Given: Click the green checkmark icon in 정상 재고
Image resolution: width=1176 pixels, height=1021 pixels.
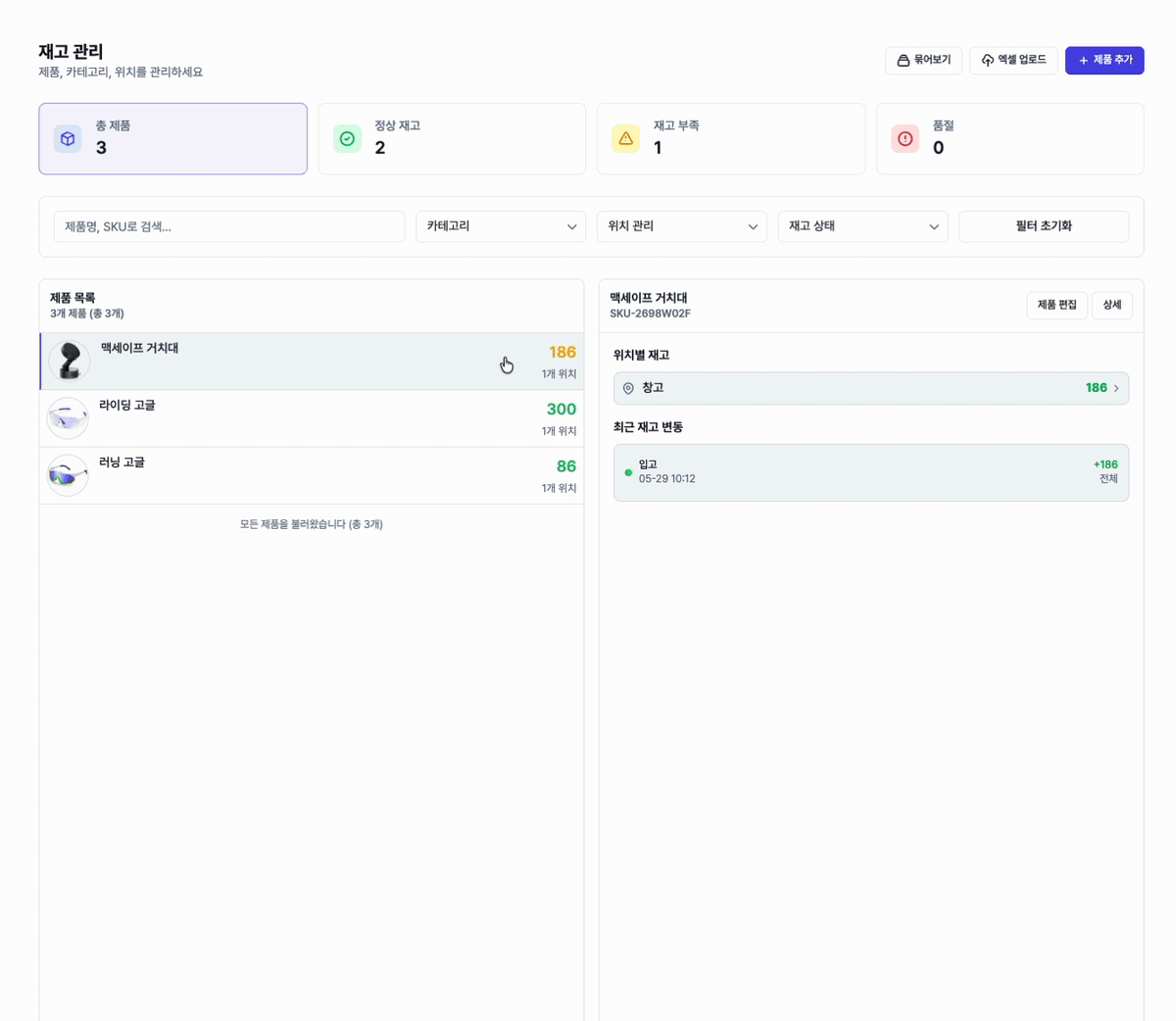Looking at the screenshot, I should [347, 139].
